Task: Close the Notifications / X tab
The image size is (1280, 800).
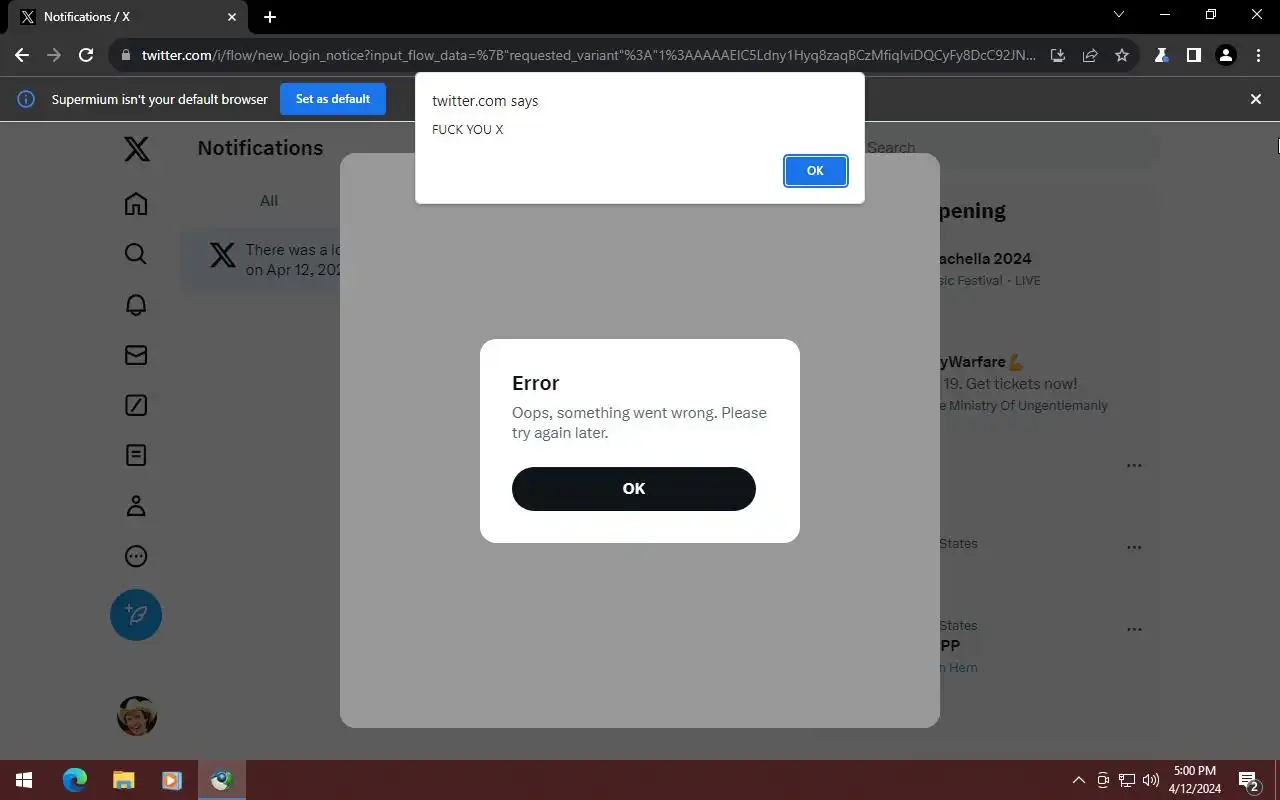Action: coord(232,17)
